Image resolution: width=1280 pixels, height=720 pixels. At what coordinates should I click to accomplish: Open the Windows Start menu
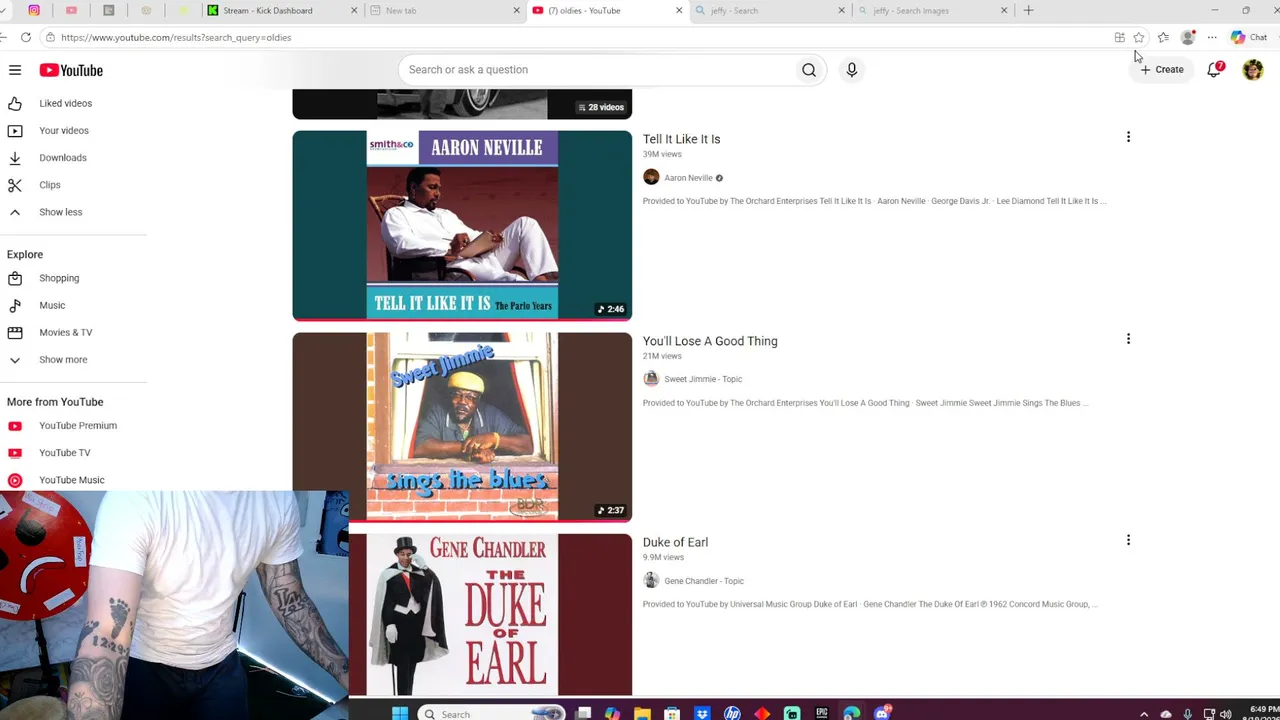(x=400, y=713)
